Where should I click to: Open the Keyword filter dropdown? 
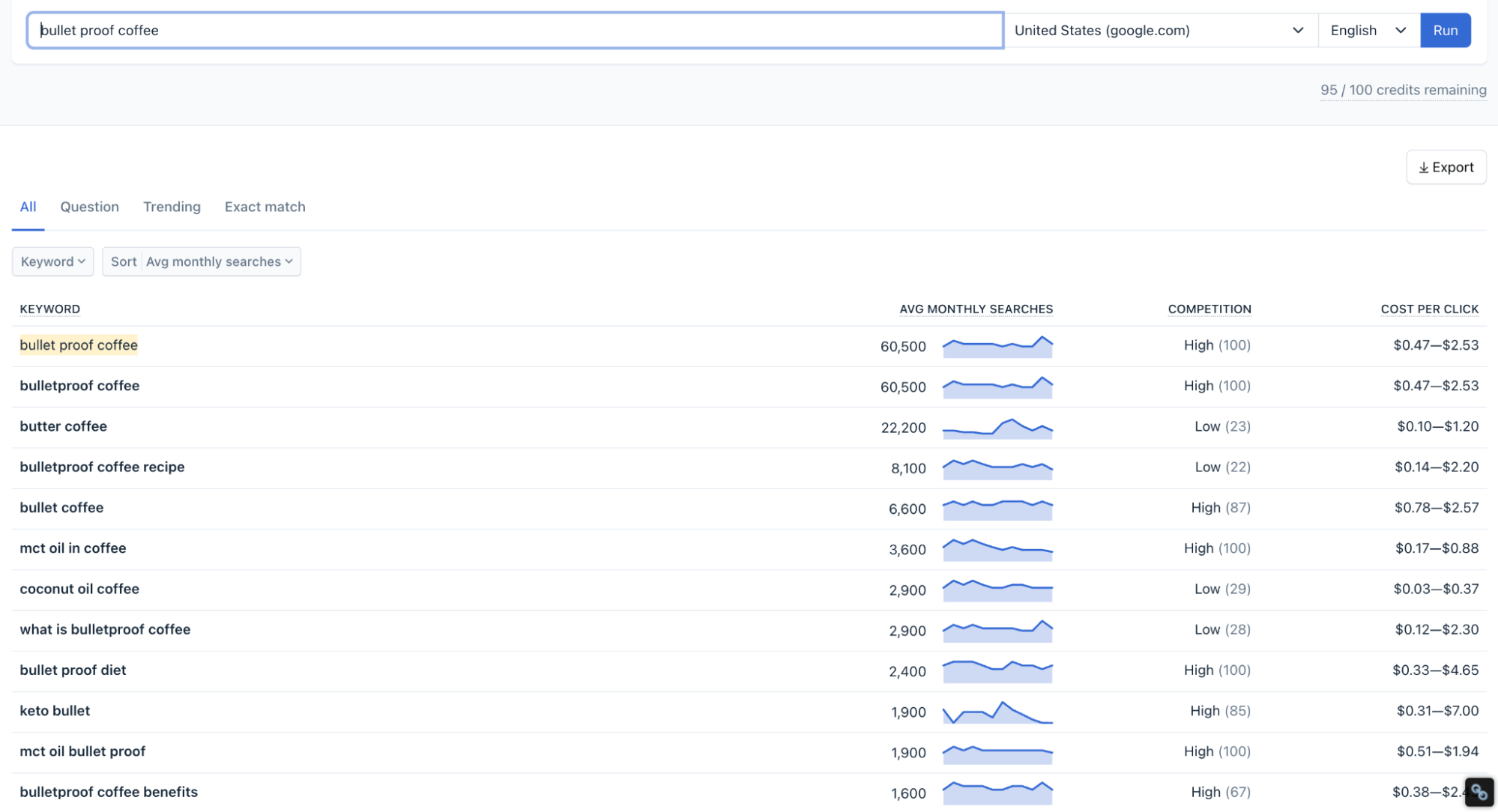(52, 261)
